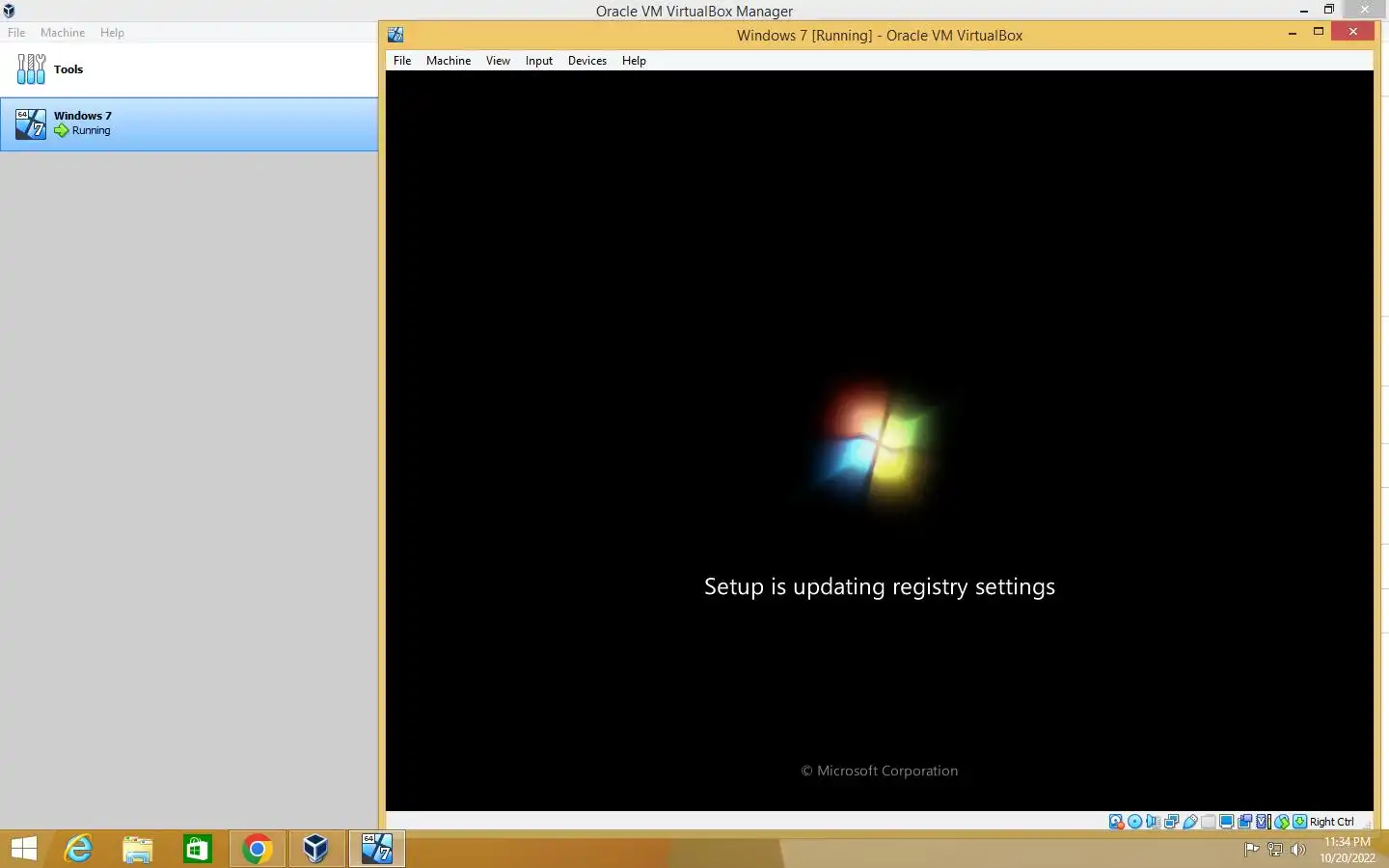Click the display settings status icon
1389x868 pixels.
(1226, 822)
